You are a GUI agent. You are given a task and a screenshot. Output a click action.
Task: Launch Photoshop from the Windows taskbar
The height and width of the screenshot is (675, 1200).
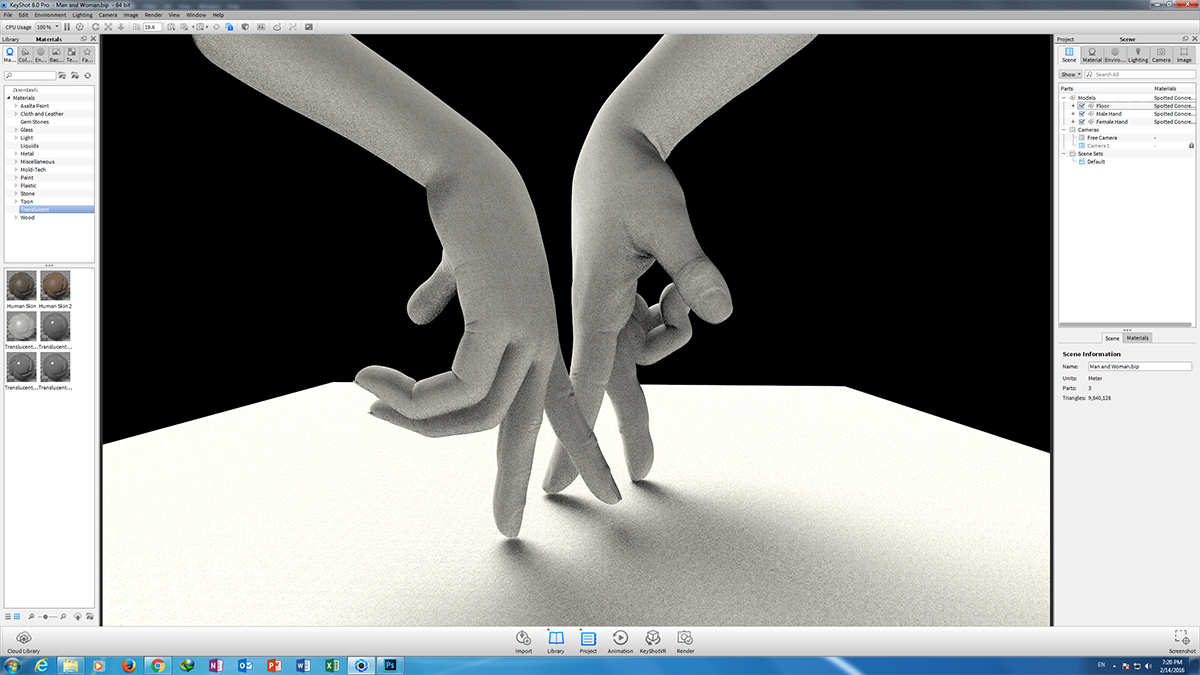coord(392,665)
